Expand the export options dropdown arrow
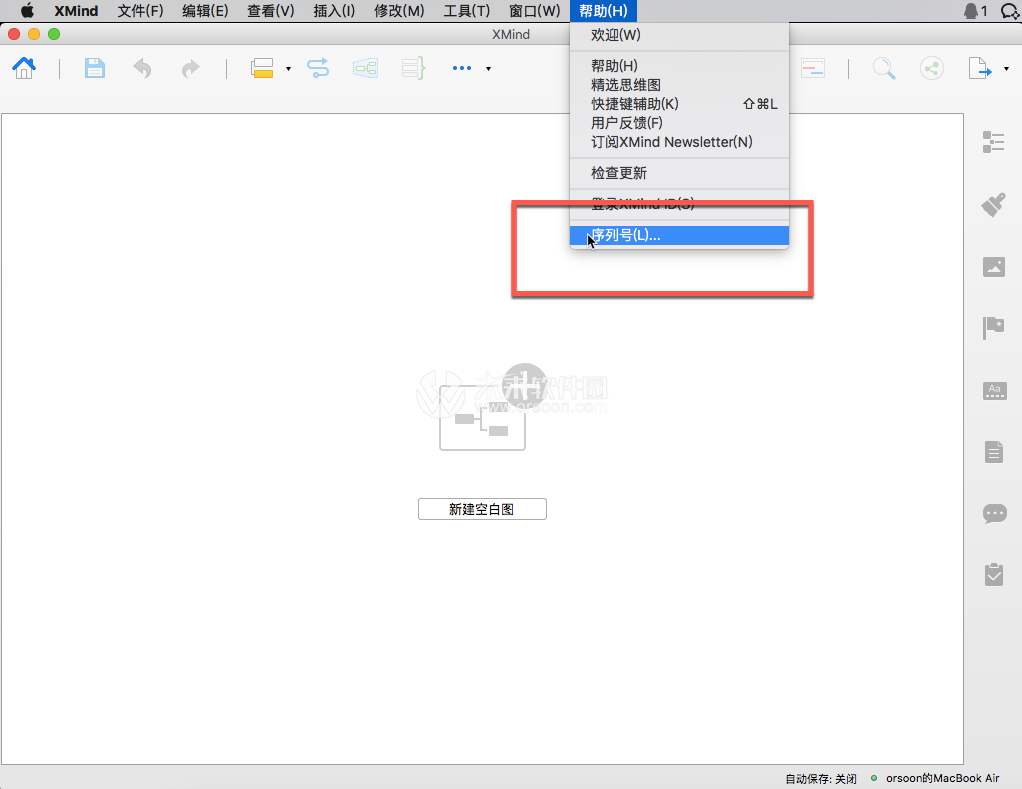 click(x=1006, y=68)
